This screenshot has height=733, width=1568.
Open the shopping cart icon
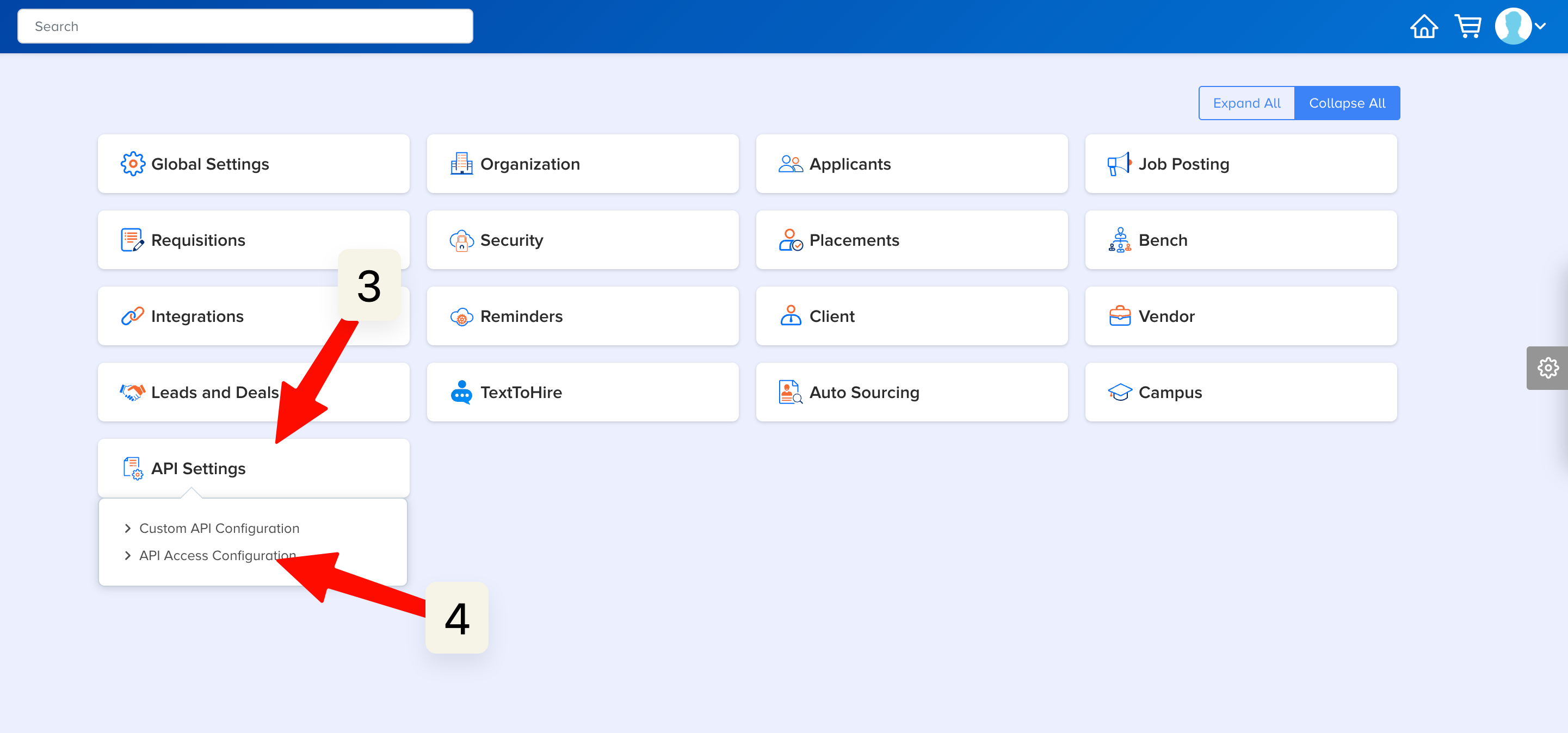coord(1467,27)
